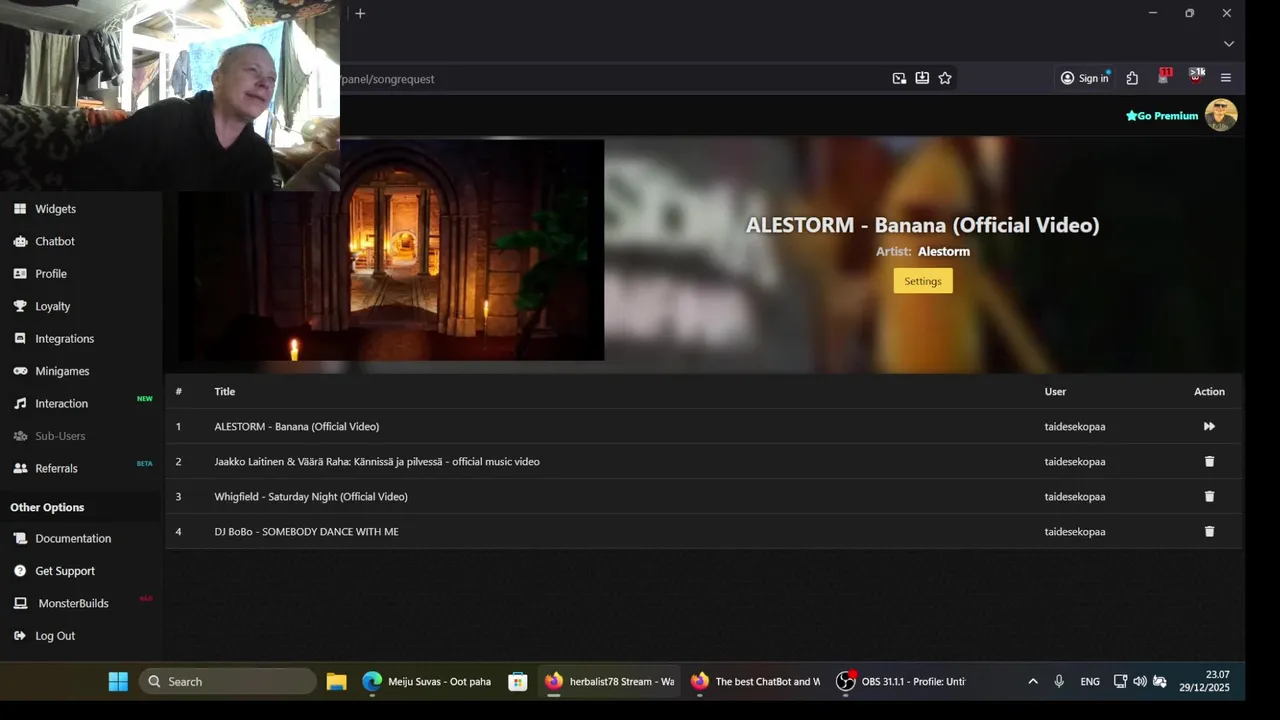Click the song request video player
Screen dimensions: 1280x720
[391, 250]
